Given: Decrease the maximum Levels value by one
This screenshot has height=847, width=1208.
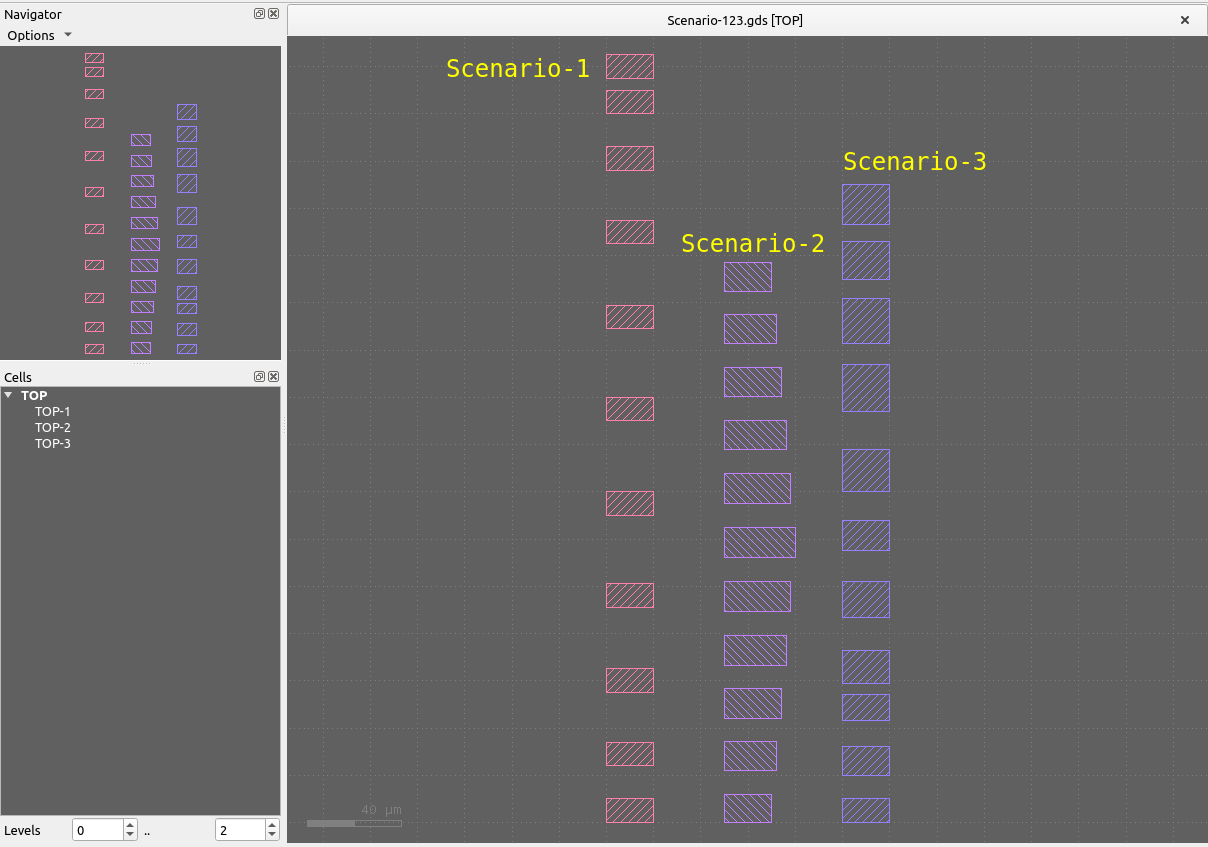Looking at the screenshot, I should (271, 835).
